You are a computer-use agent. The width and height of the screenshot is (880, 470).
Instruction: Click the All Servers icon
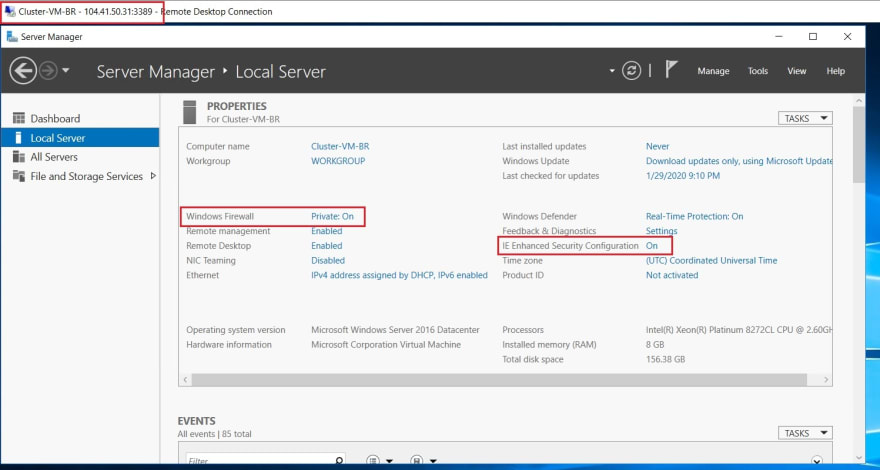[19, 157]
